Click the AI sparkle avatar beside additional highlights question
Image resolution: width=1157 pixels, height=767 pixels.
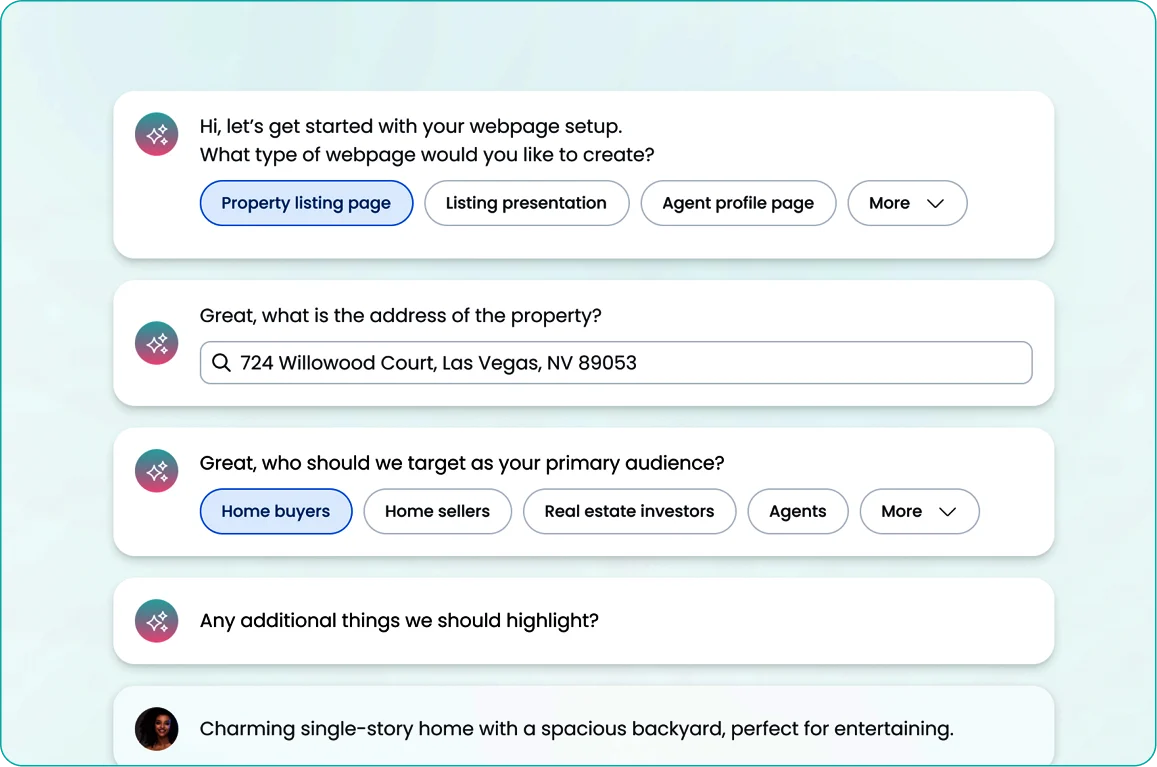pyautogui.click(x=157, y=621)
